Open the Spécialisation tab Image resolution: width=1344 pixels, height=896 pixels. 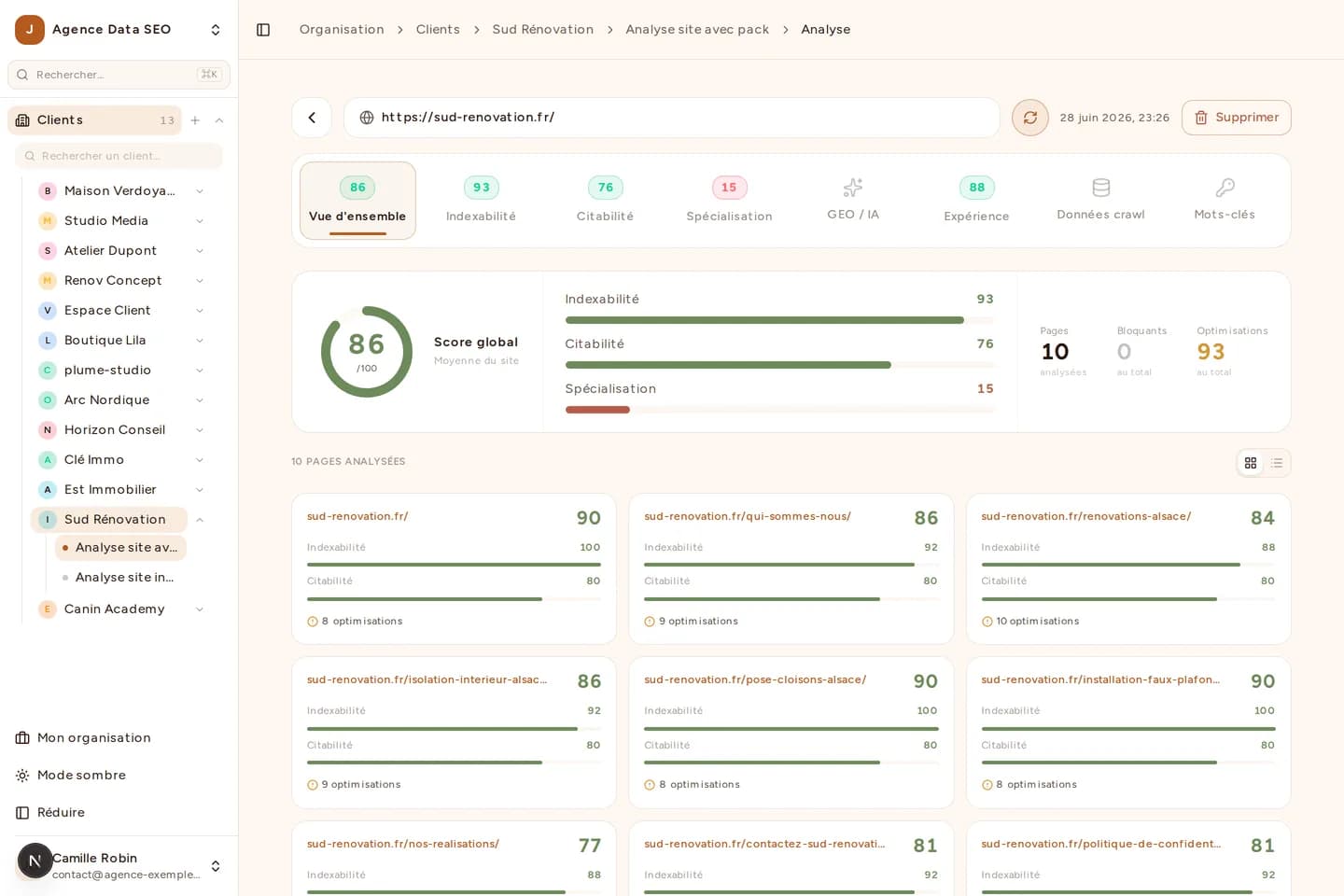(729, 201)
